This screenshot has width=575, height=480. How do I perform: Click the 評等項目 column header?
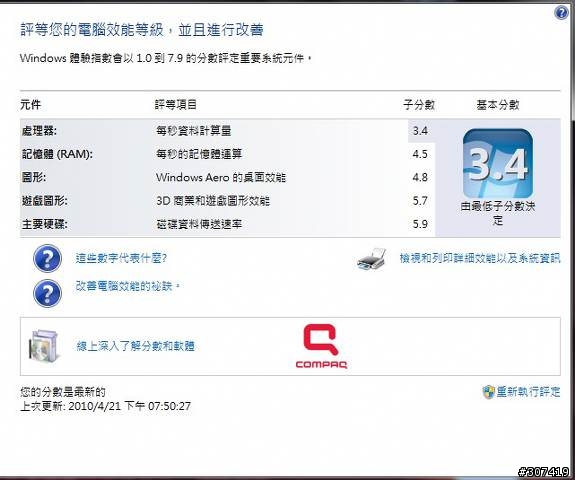click(176, 105)
